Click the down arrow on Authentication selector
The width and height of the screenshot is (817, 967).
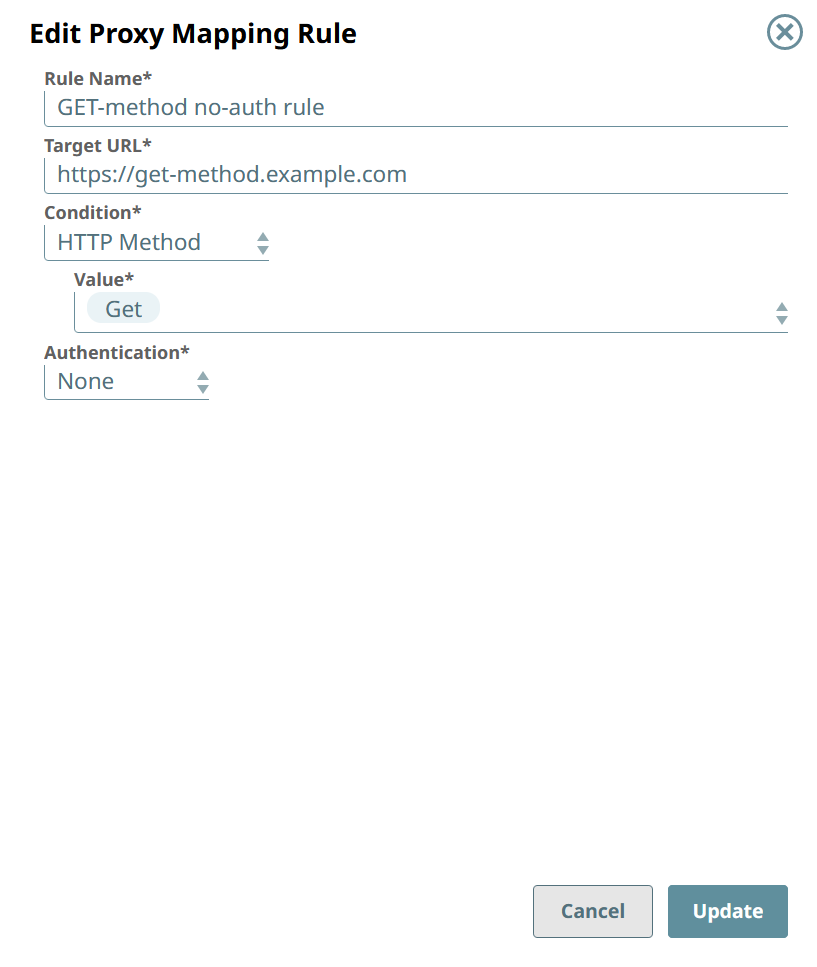tap(202, 386)
